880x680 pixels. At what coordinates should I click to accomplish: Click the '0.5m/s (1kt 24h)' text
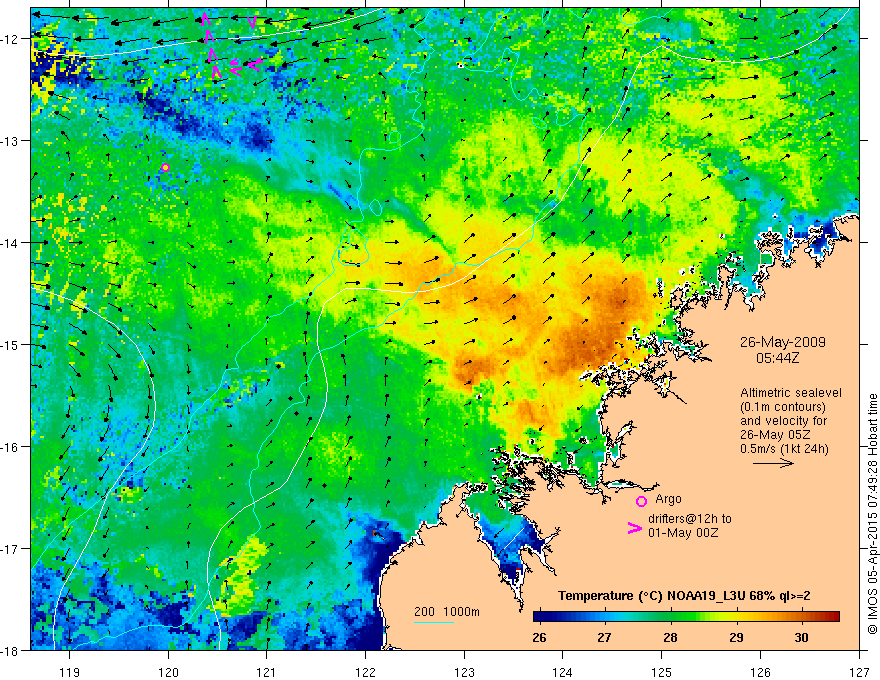point(785,448)
